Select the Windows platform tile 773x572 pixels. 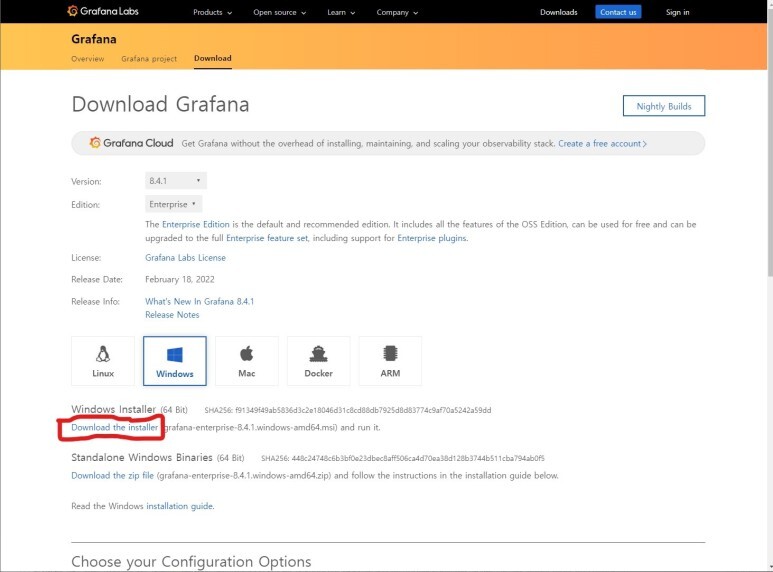click(175, 361)
